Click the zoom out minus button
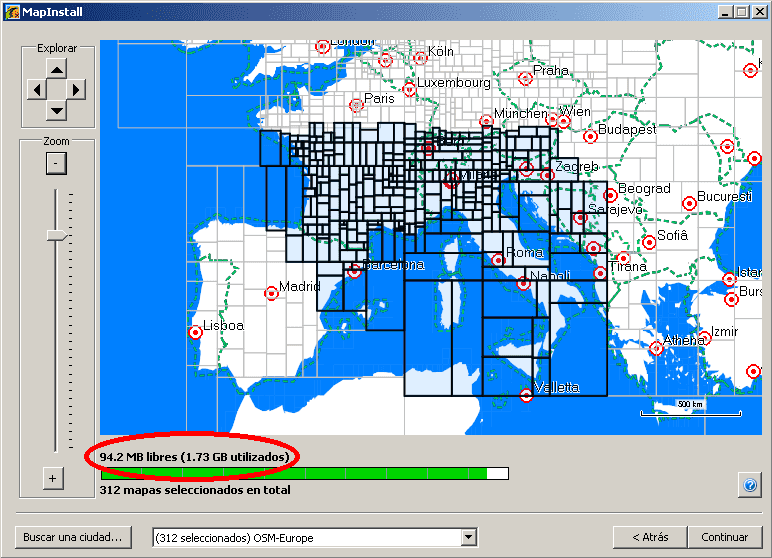This screenshot has width=772, height=558. (x=56, y=163)
